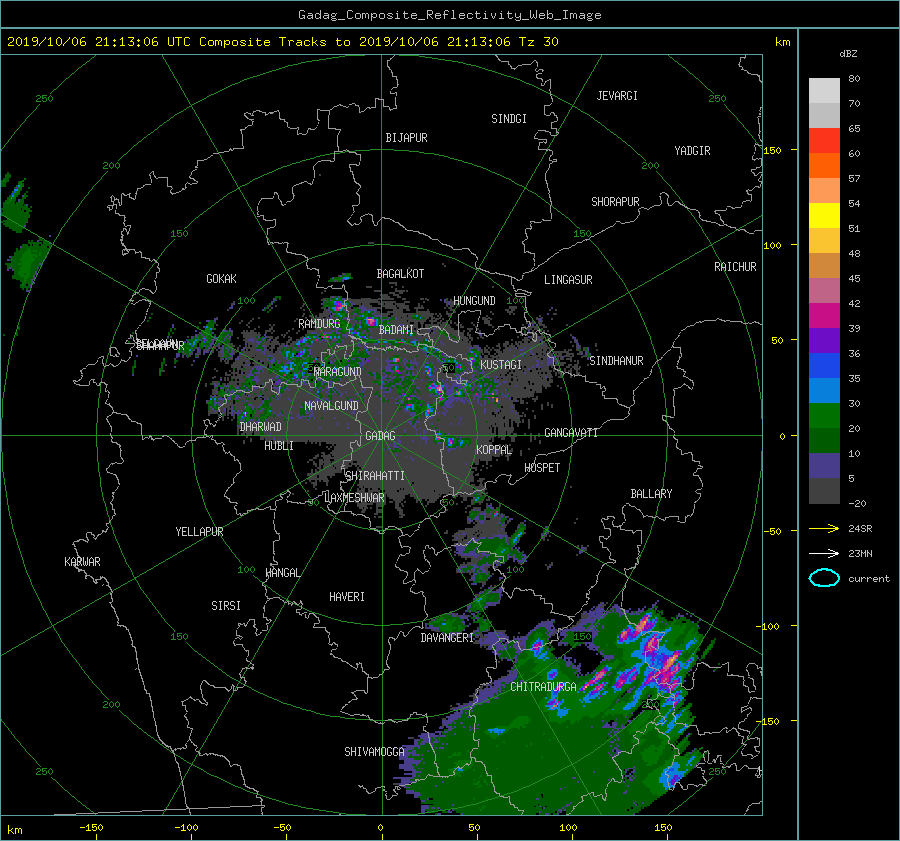Click the SHIRAHATTI city label
The image size is (900, 841).
(x=375, y=476)
